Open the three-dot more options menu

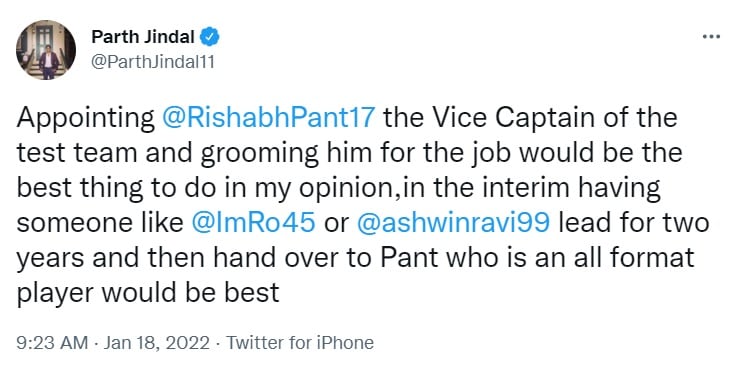(x=711, y=37)
